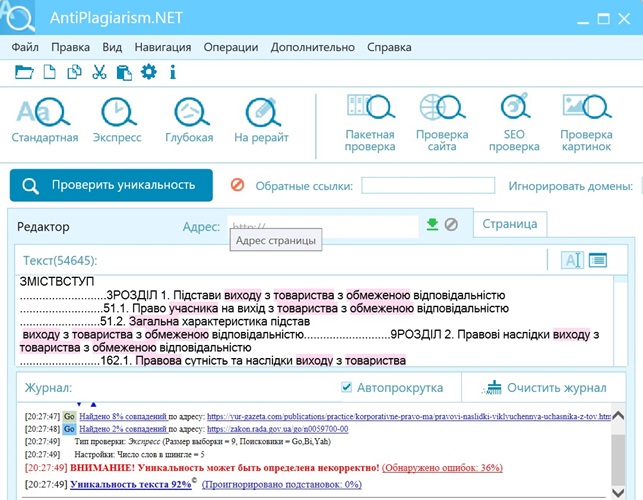Switch to the Страница tab
This screenshot has height=500, width=643.
point(510,224)
